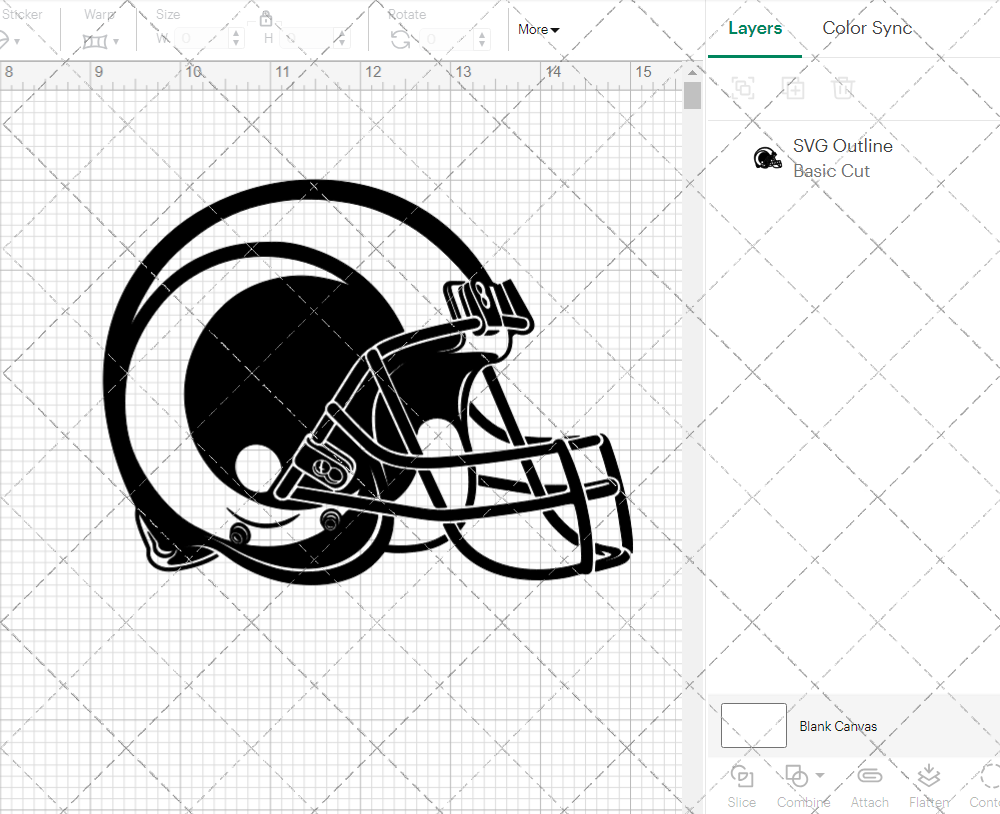Click the Rotate icon
Viewport: 1000px width, 814px height.
(401, 40)
